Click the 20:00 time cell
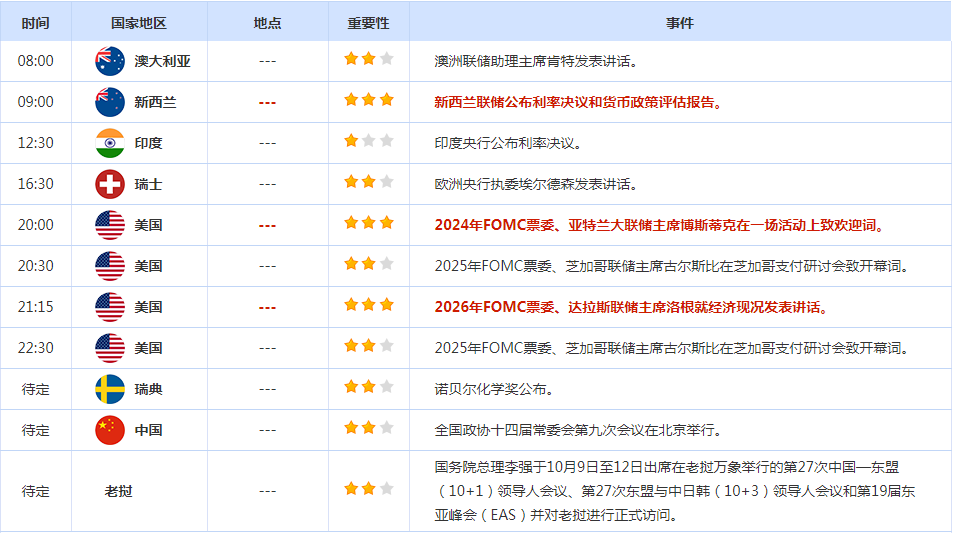 35,225
